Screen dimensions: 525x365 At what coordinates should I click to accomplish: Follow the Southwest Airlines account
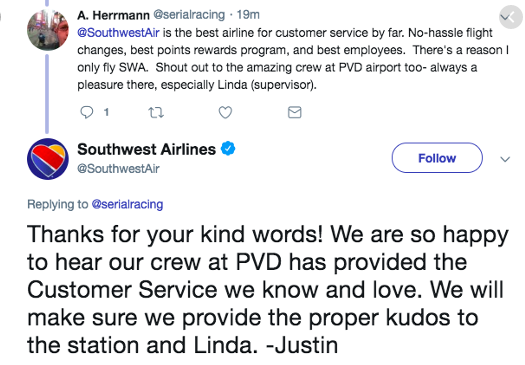437,158
